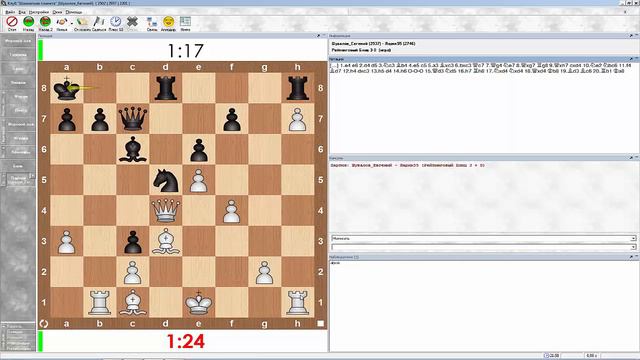The width and height of the screenshot is (640, 360).
Task: Select the black rook on d8
Action: [165, 88]
